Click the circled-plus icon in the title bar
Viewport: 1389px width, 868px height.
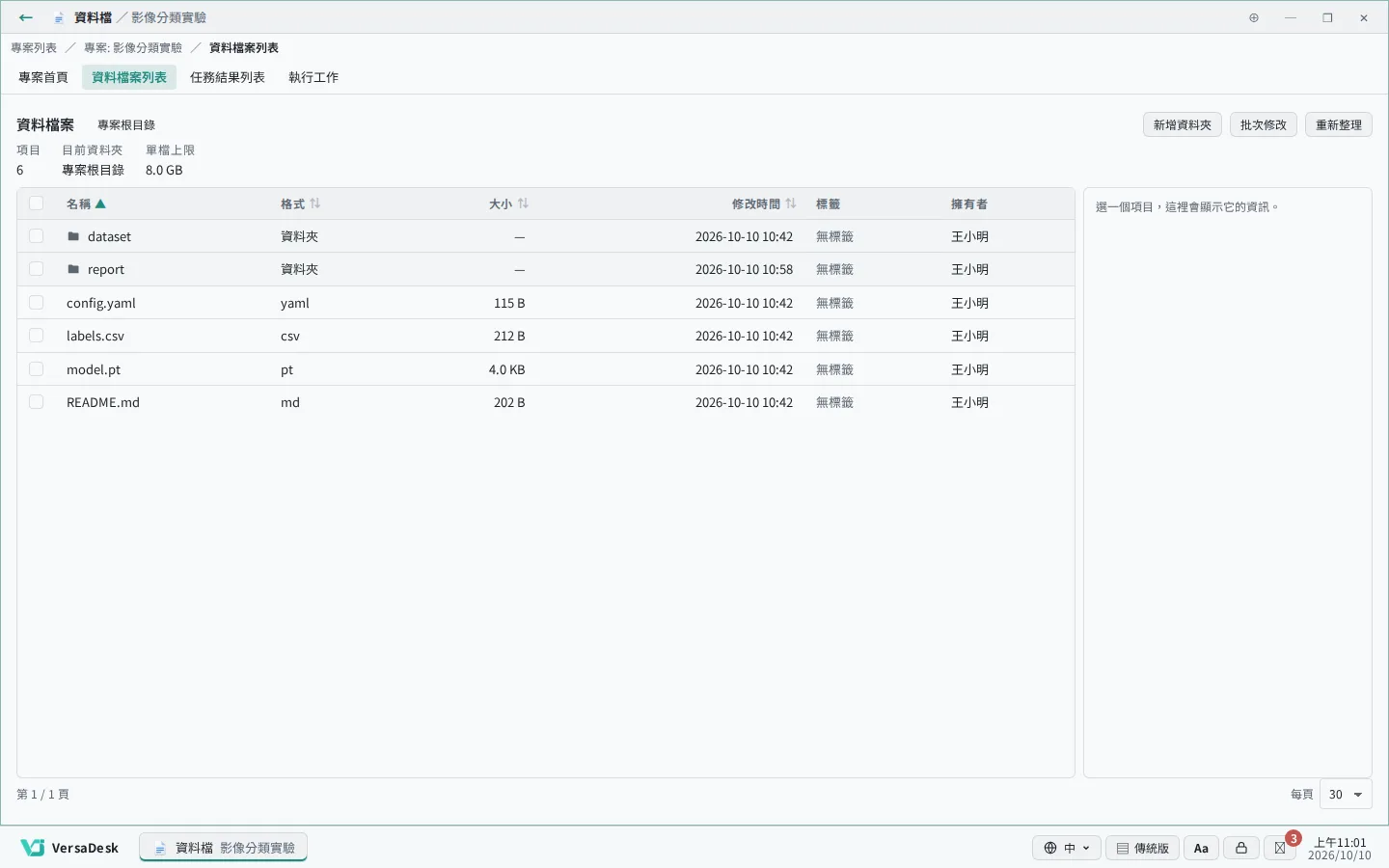pyautogui.click(x=1254, y=17)
